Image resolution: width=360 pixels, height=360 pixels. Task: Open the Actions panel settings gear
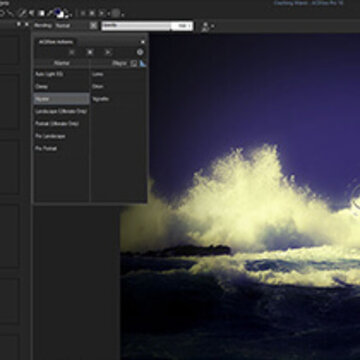(140, 52)
